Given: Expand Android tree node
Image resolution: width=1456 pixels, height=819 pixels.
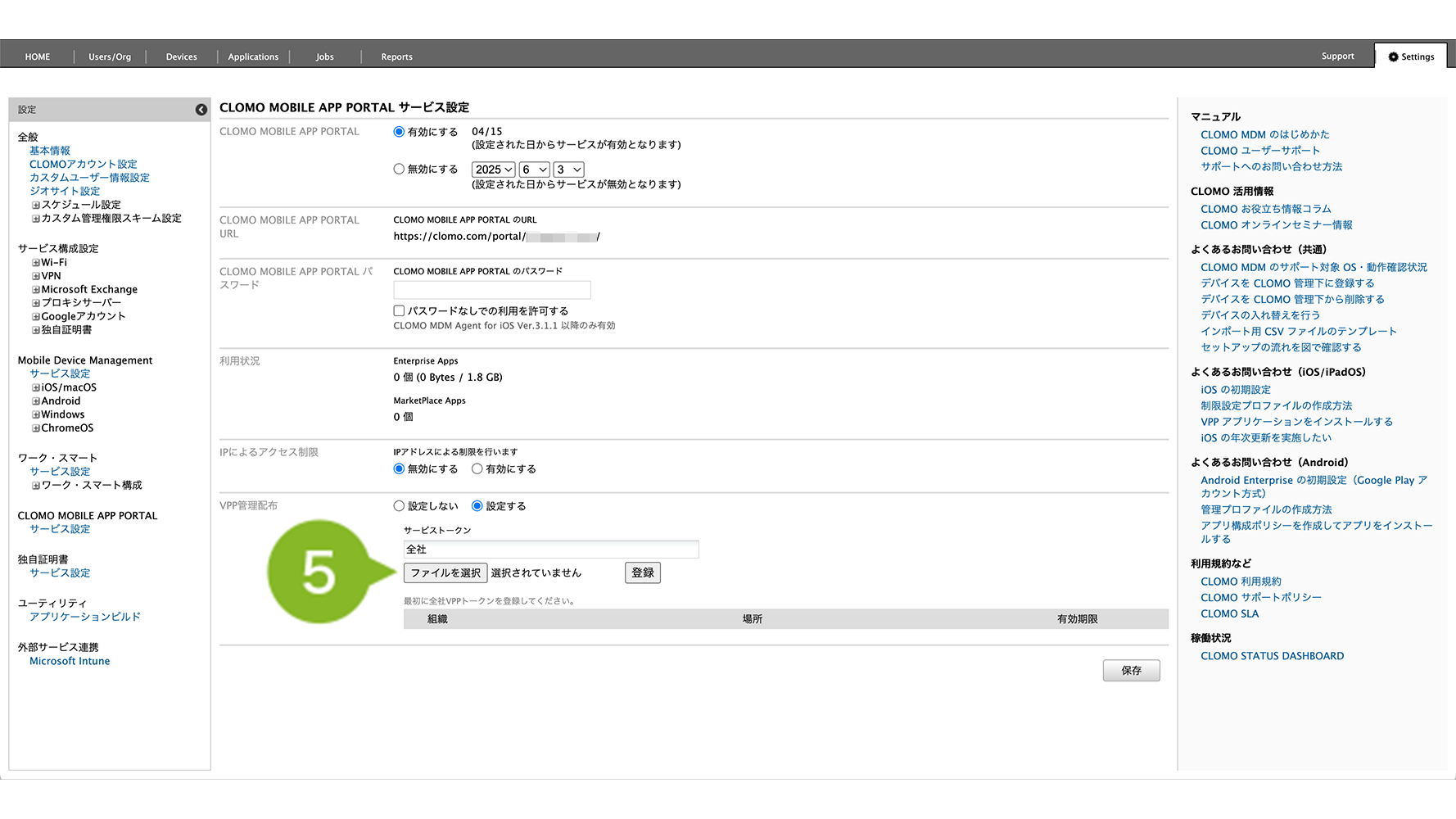Looking at the screenshot, I should click(36, 401).
